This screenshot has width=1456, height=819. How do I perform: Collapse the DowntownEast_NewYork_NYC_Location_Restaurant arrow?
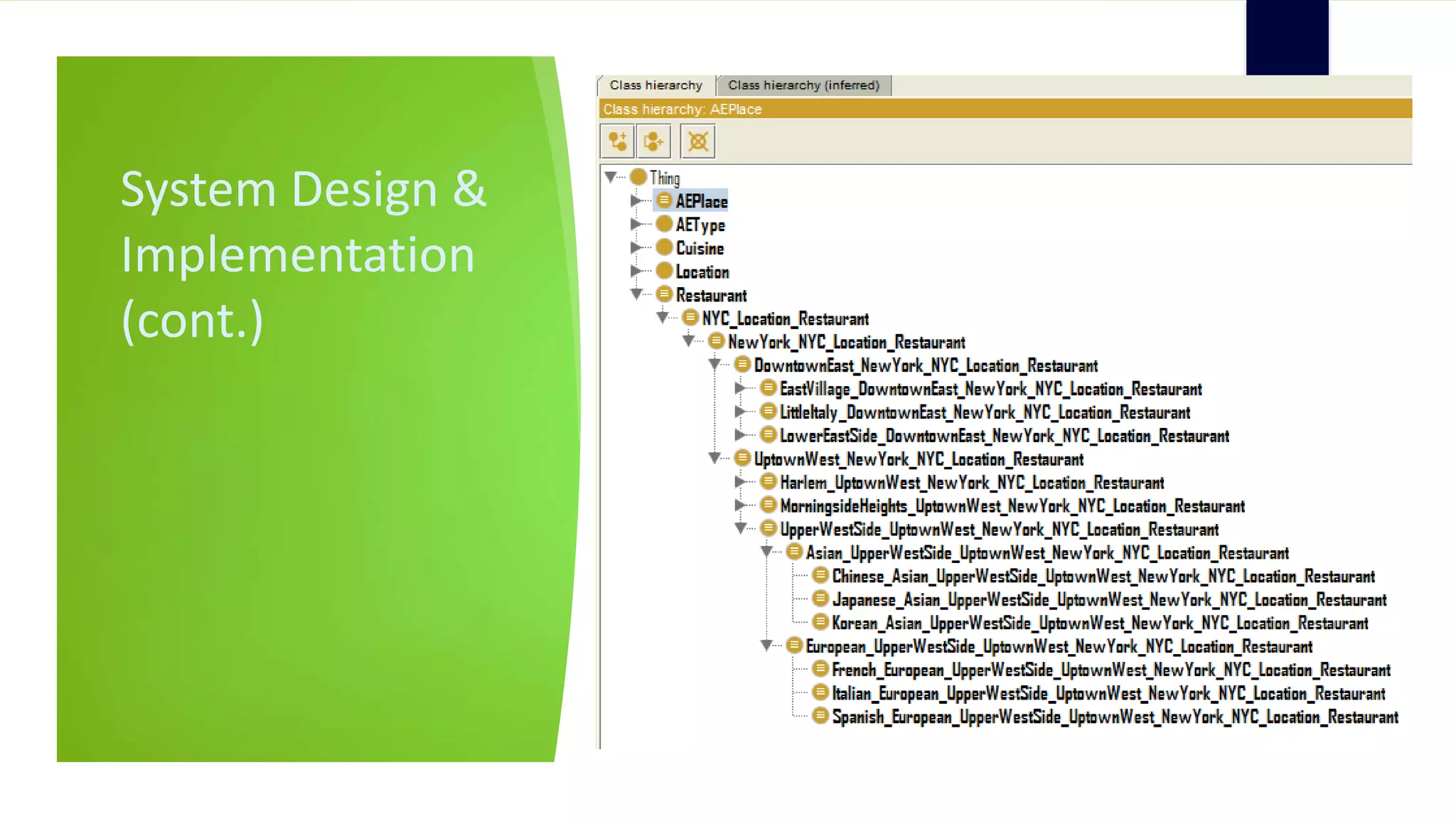pos(714,365)
